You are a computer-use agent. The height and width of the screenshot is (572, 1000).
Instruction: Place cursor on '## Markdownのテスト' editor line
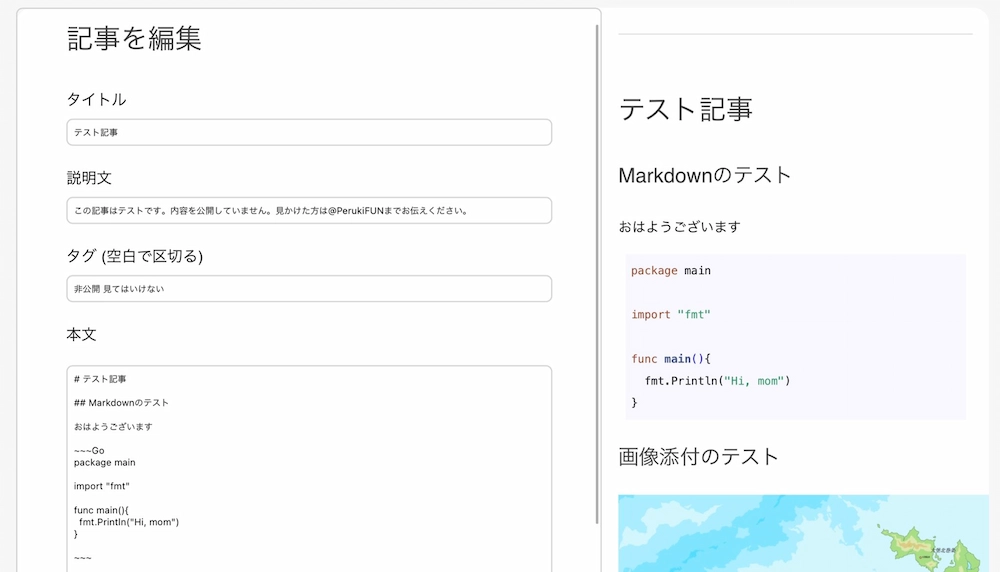[x=121, y=403]
